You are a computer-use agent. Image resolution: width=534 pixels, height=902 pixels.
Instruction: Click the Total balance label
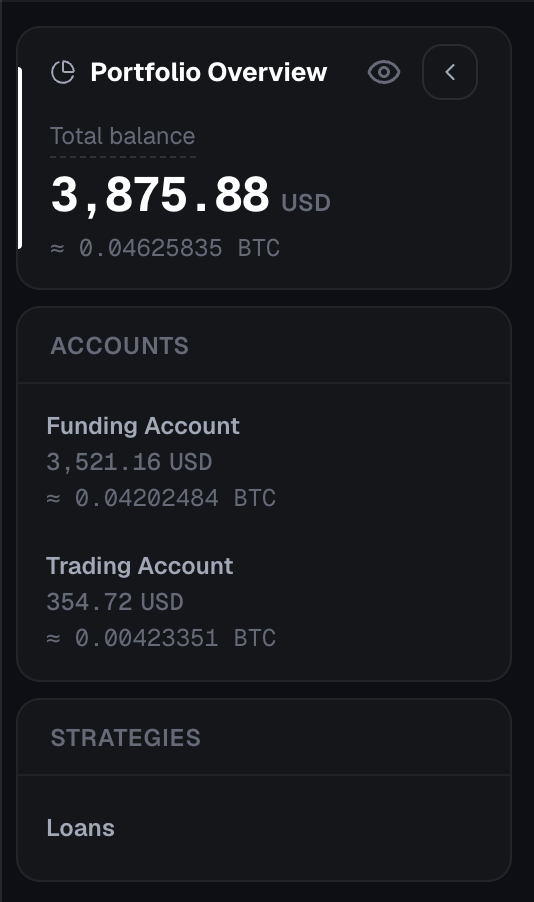coord(123,136)
